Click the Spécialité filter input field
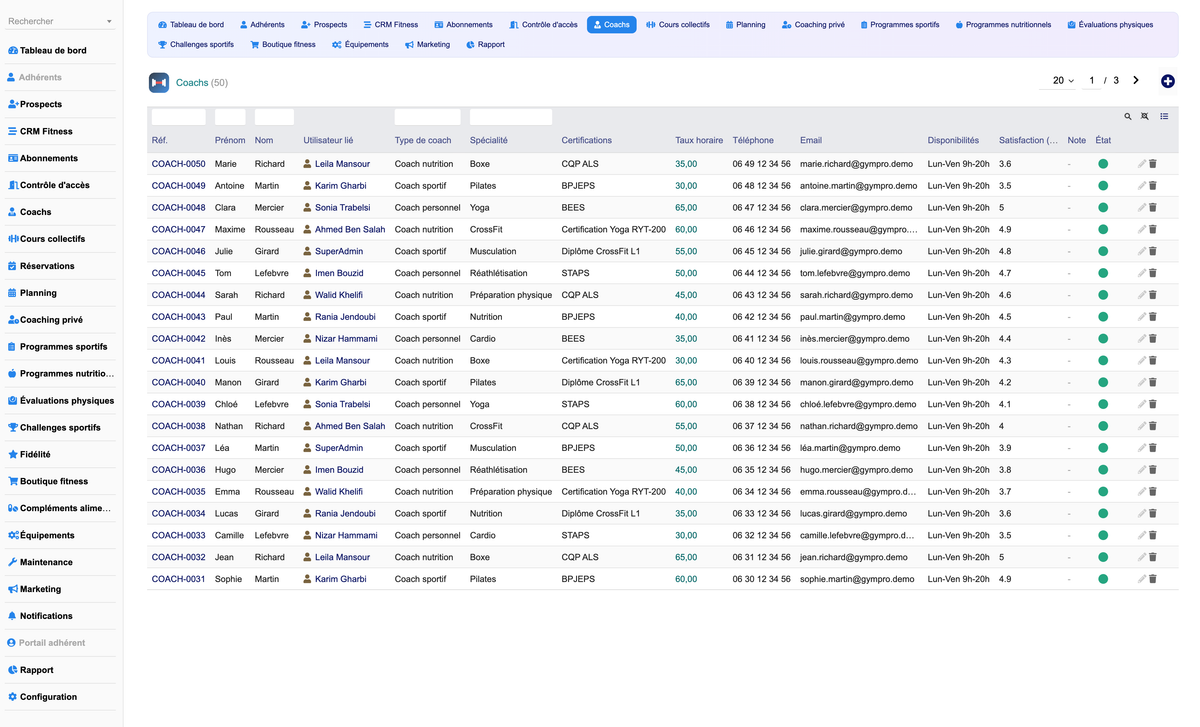The image size is (1200, 727). tap(511, 117)
